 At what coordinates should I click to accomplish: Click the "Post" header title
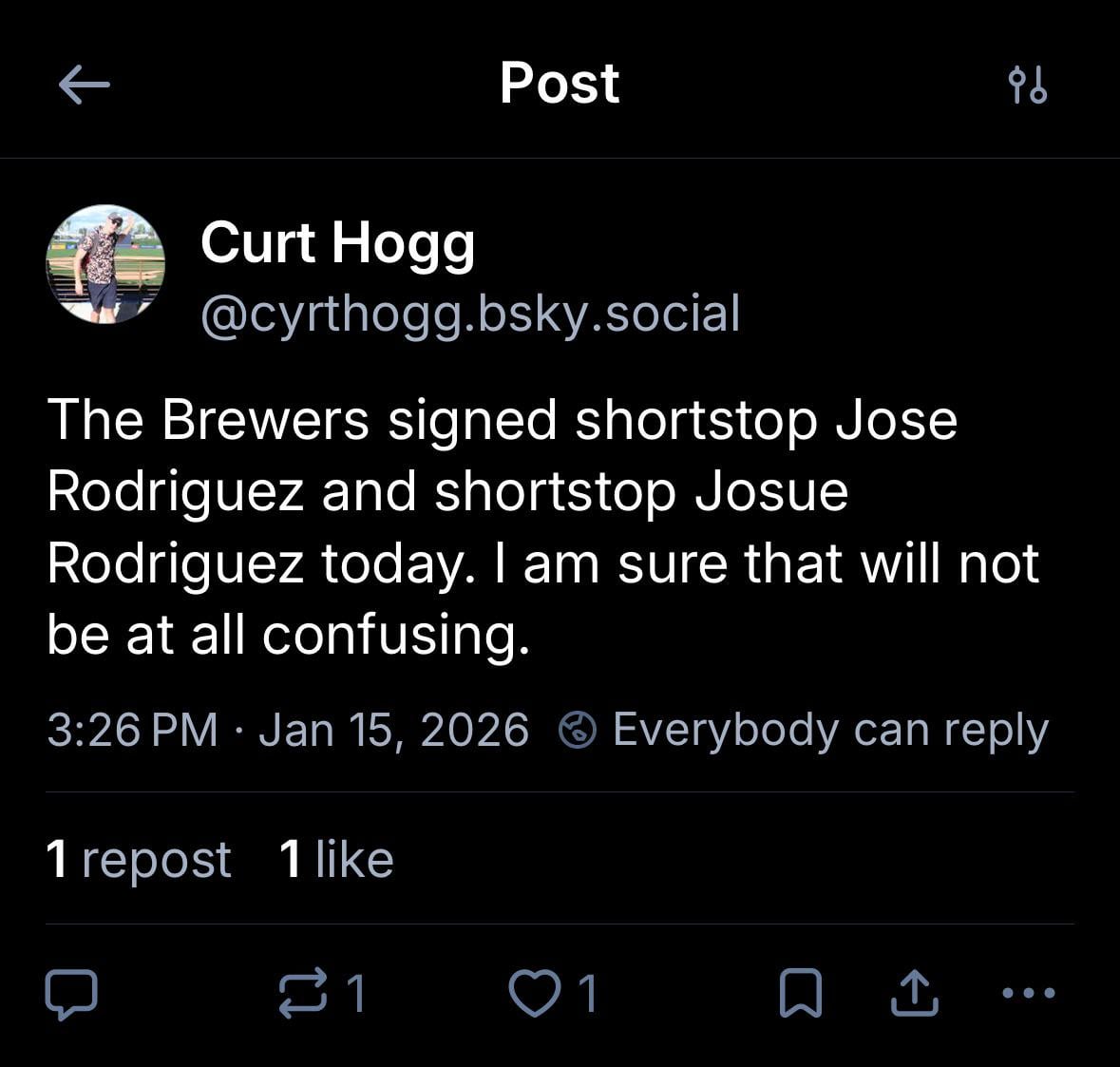pyautogui.click(x=560, y=83)
